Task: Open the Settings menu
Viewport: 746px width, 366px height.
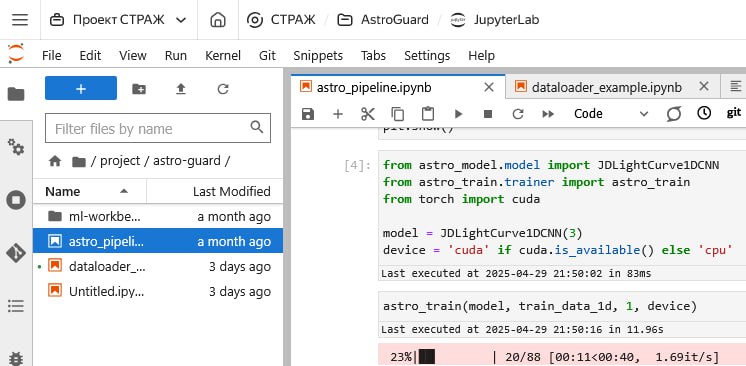Action: [427, 56]
